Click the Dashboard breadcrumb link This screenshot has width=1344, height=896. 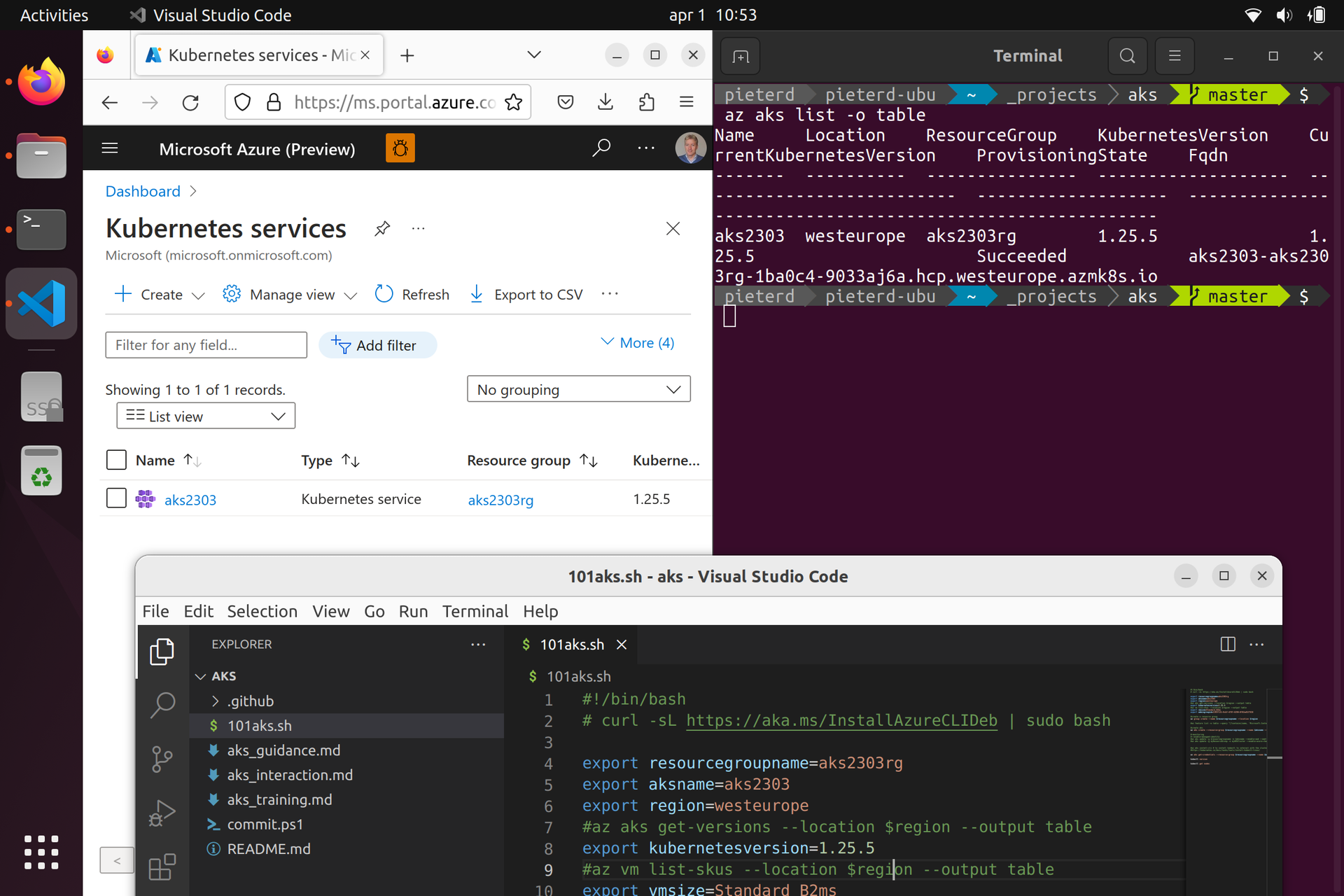143,191
